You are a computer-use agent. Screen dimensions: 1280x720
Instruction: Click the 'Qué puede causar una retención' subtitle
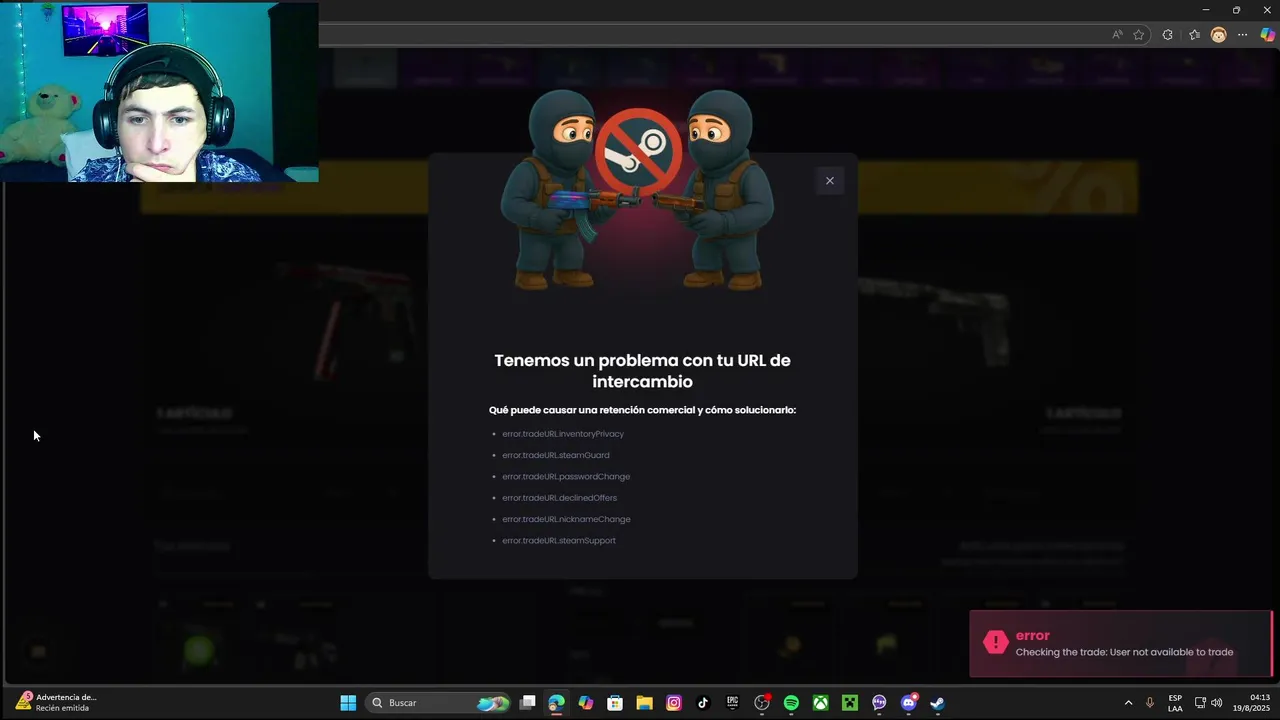(642, 410)
